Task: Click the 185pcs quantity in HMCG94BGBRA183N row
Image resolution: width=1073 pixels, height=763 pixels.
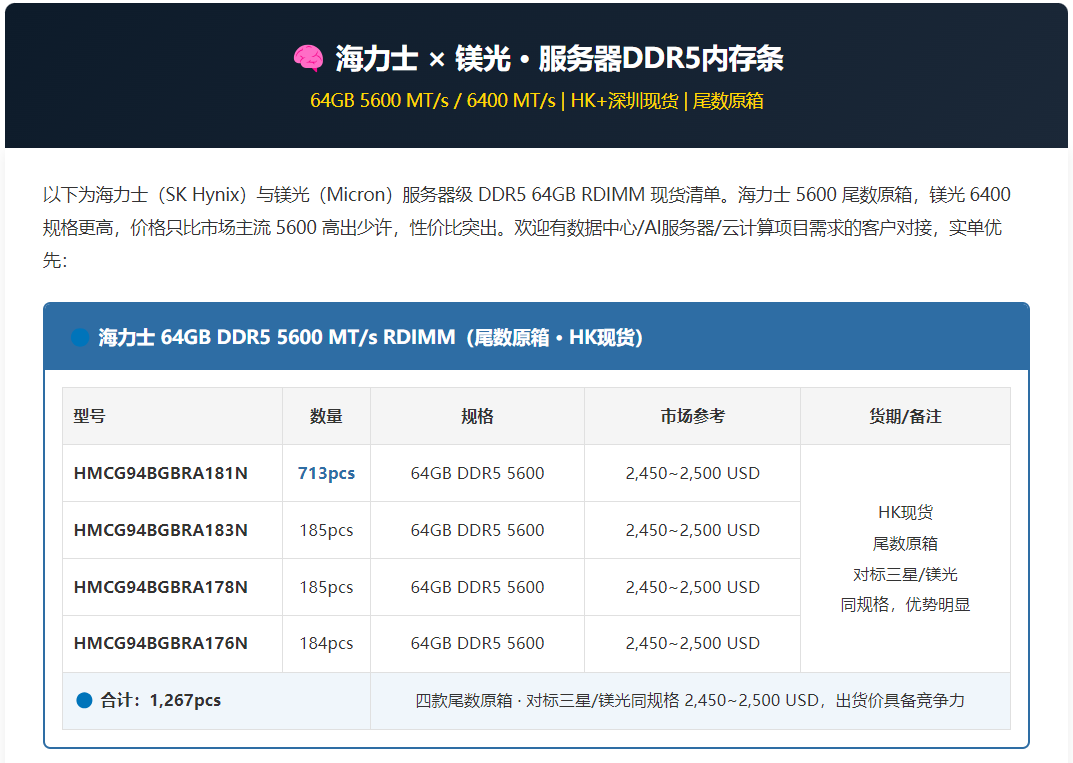Action: click(326, 530)
